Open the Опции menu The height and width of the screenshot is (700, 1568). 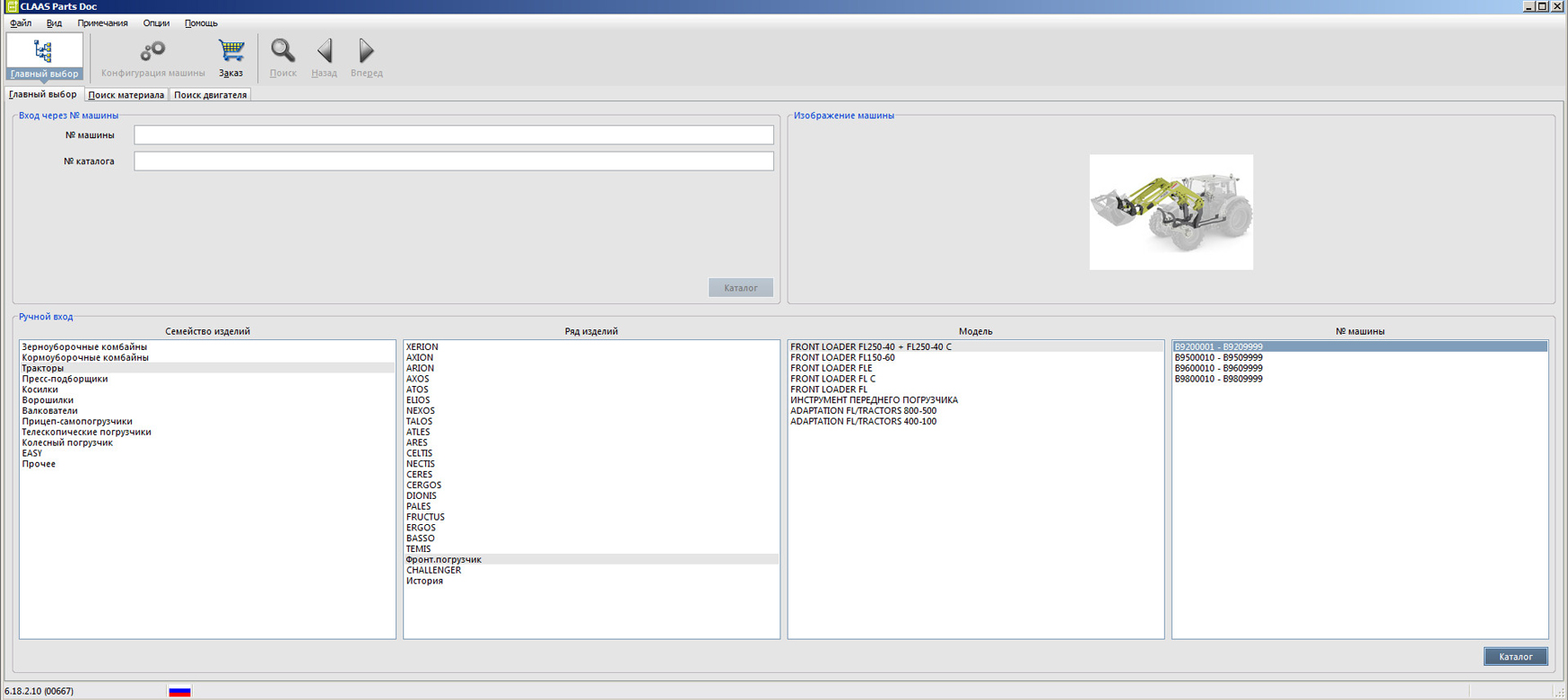pos(156,23)
